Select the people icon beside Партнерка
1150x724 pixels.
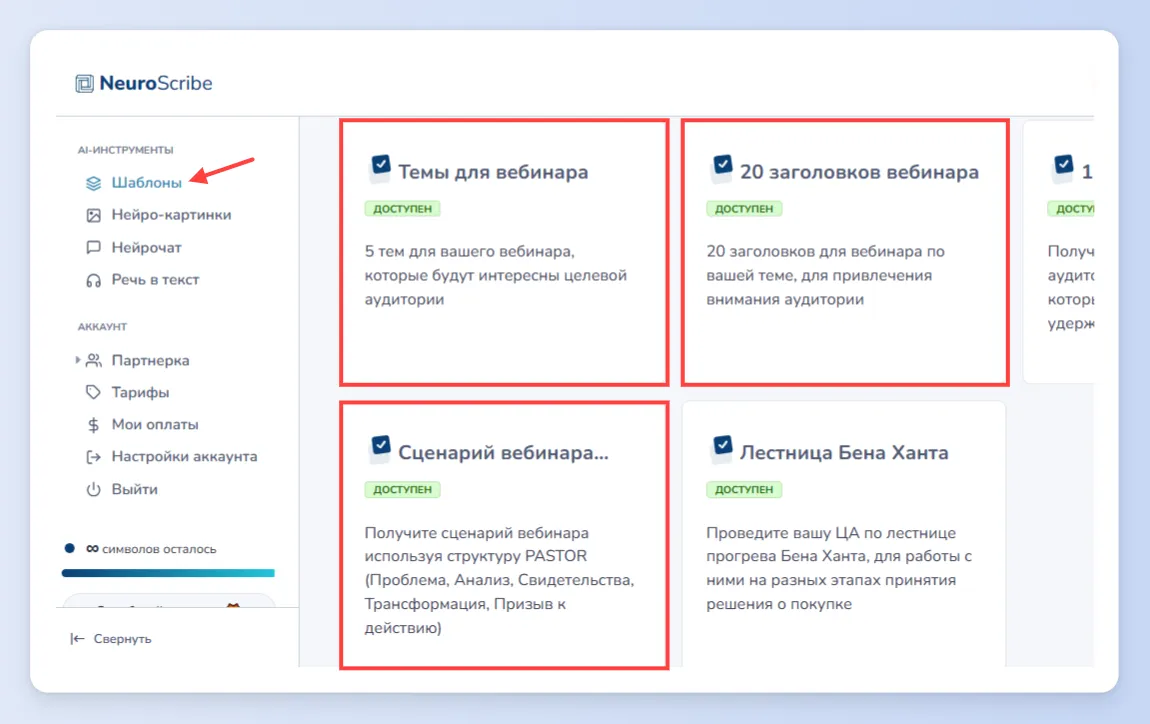coord(93,360)
